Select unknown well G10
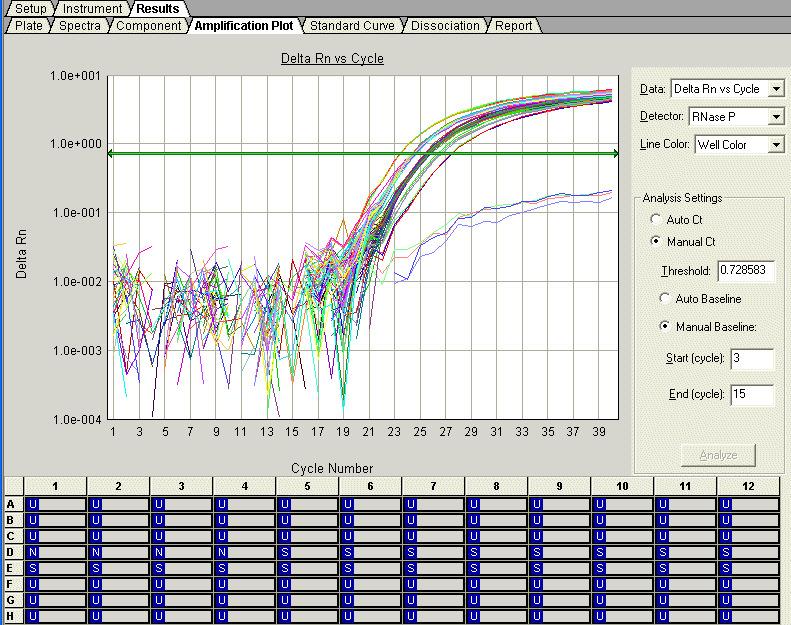This screenshot has width=791, height=625. tap(623, 600)
